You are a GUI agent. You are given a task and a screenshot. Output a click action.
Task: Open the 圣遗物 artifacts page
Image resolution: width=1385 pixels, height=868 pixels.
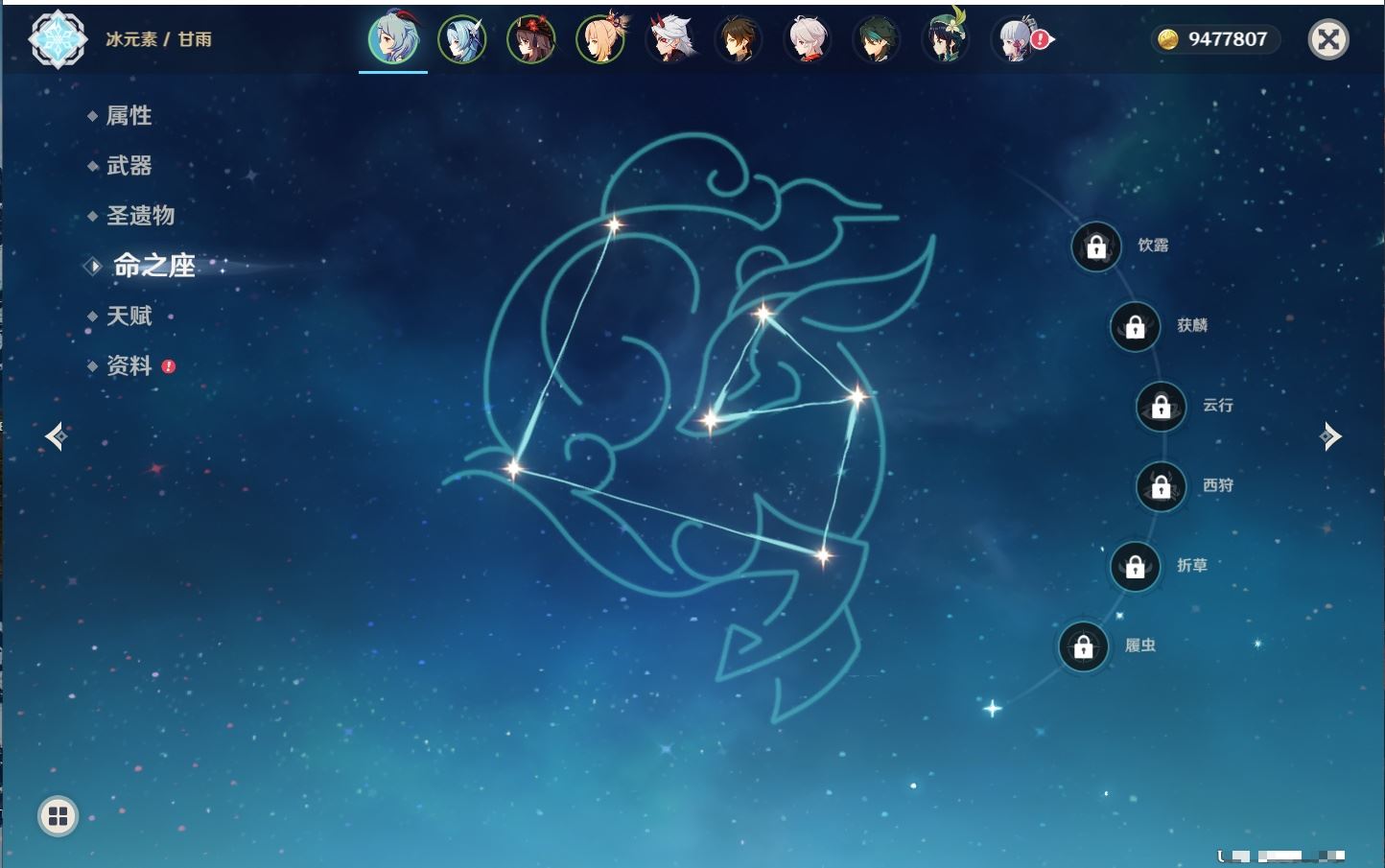pos(140,216)
